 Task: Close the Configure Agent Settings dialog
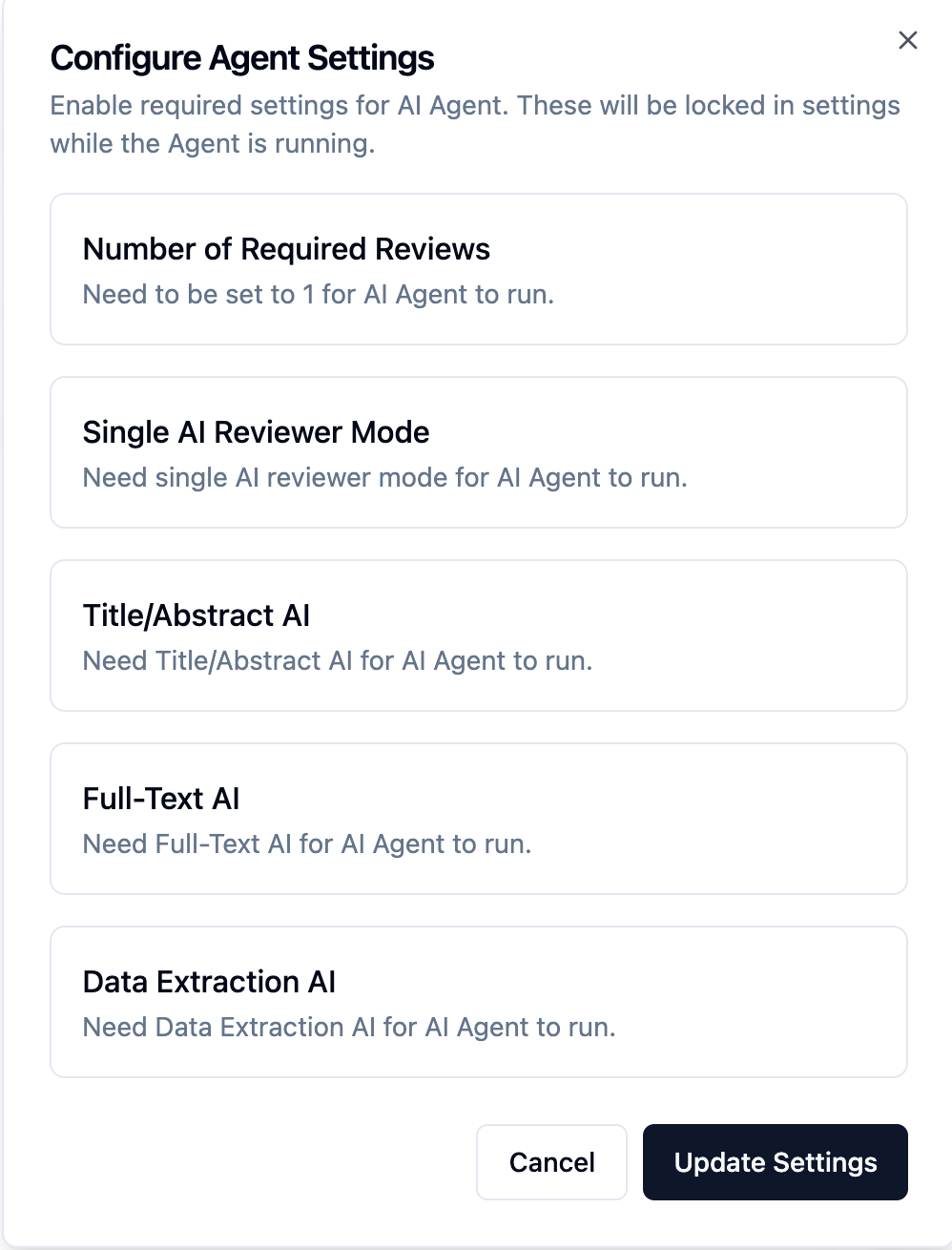coord(907,40)
